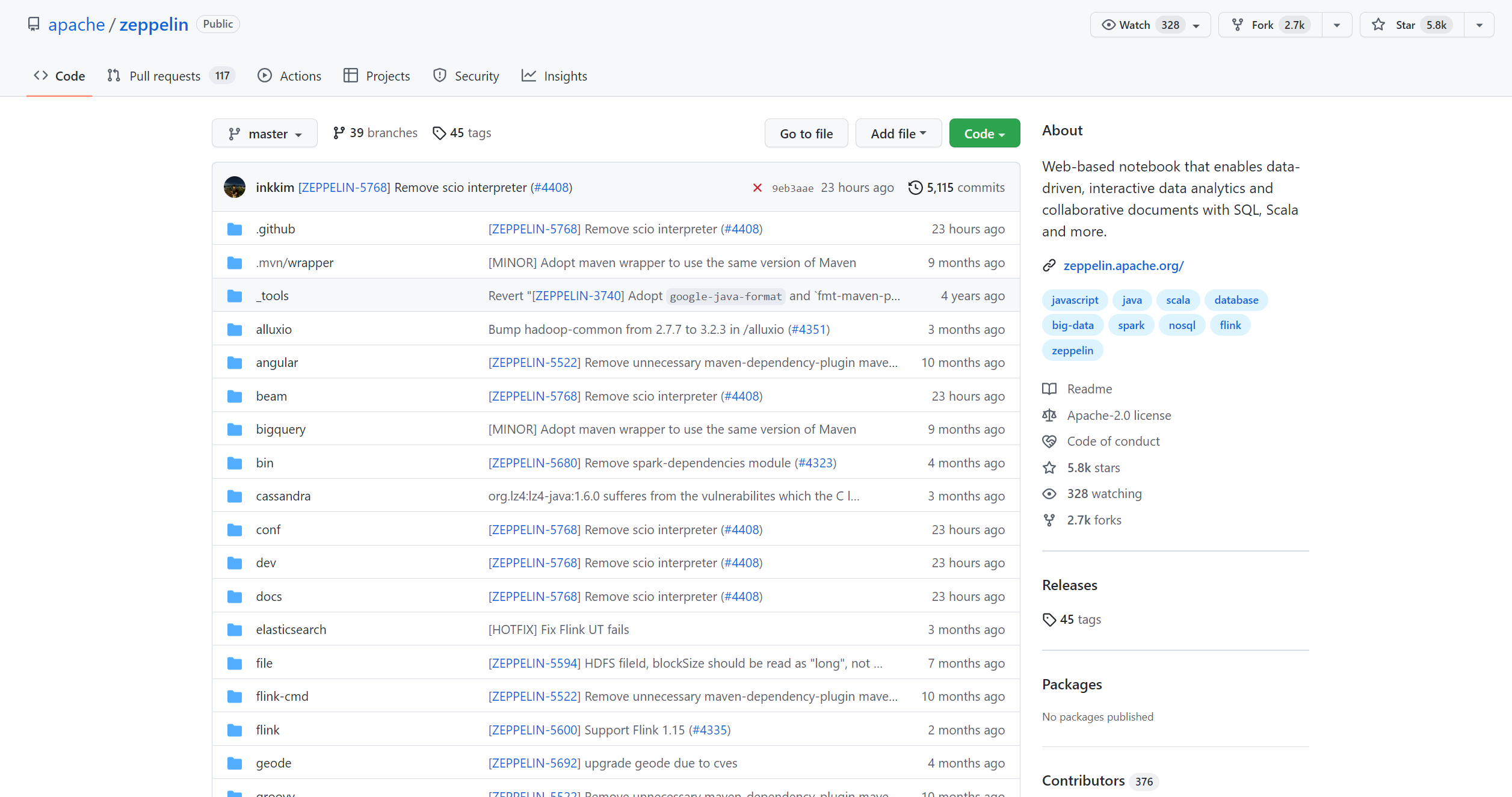Click the folder icon for docs
This screenshot has height=797, width=1512.
235,597
